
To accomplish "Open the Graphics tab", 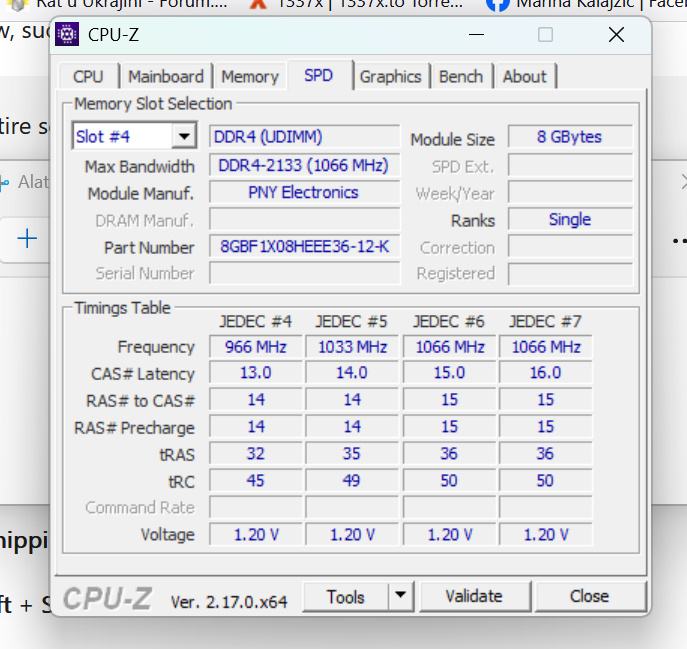I will 390,77.
